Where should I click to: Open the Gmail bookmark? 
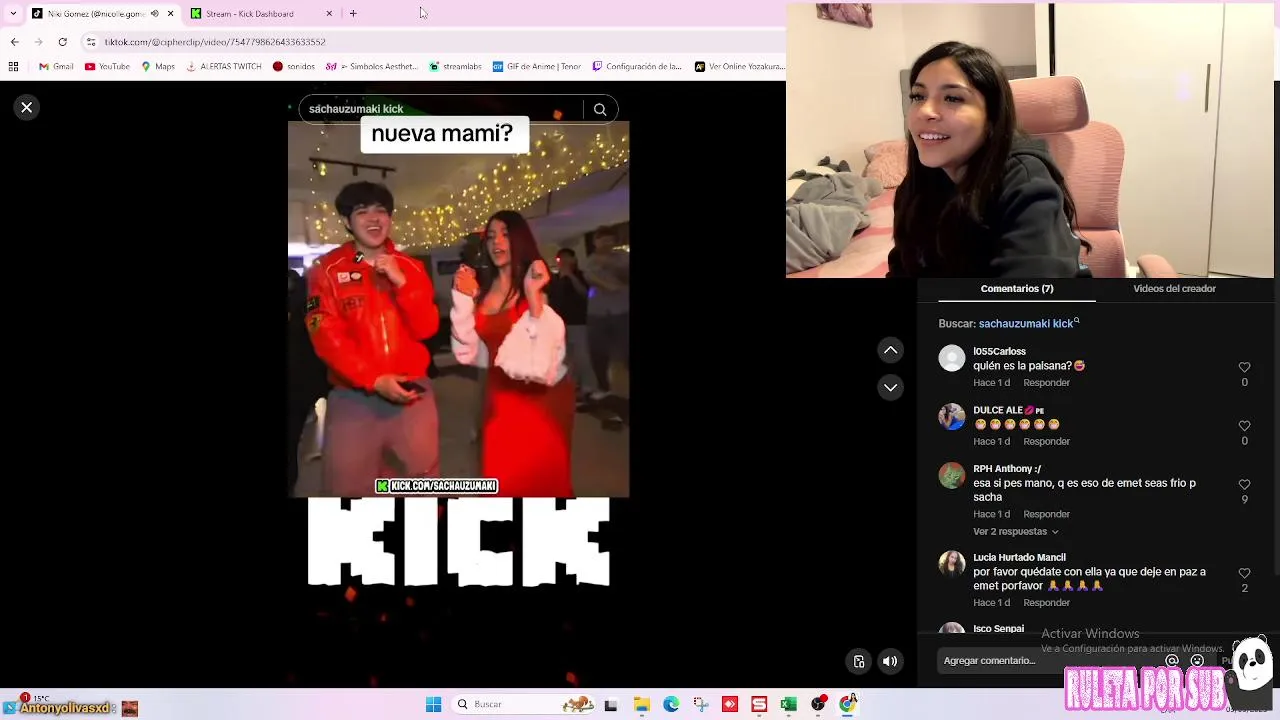56,67
